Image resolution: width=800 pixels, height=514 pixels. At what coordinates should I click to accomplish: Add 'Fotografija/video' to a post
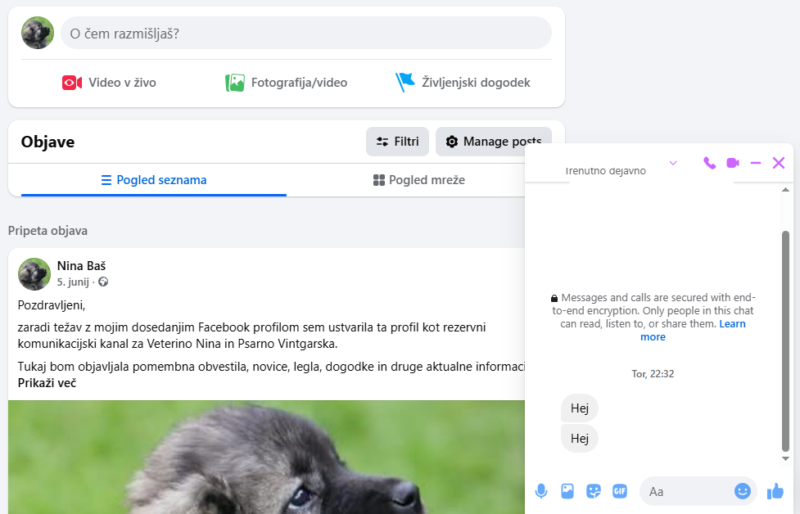[286, 82]
